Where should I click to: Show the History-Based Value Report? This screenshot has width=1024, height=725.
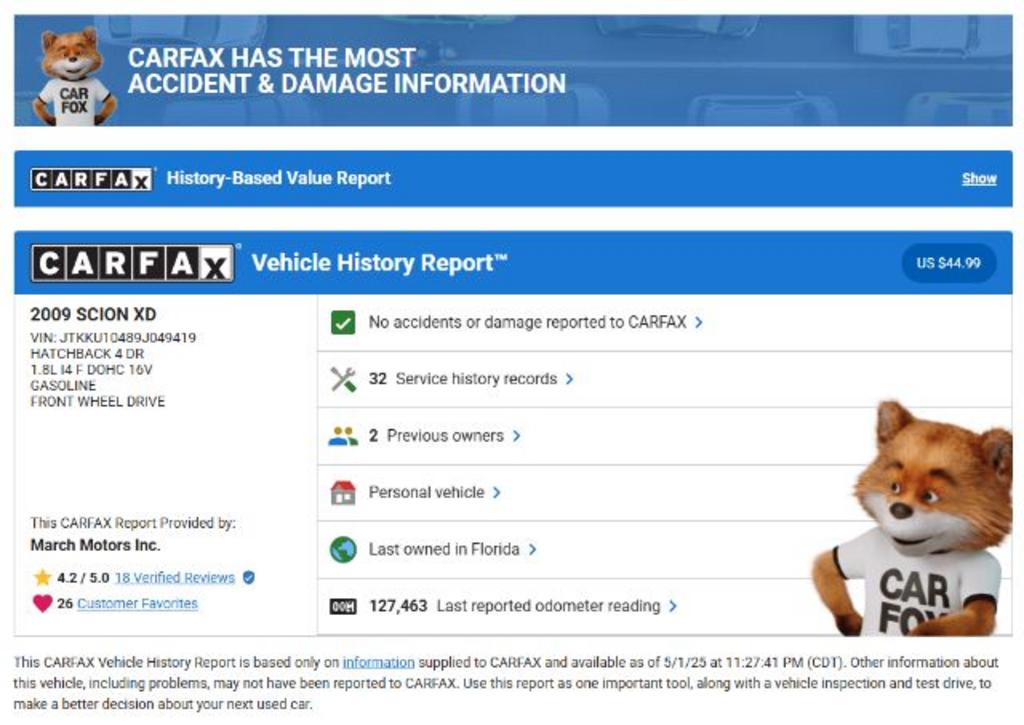pyautogui.click(x=979, y=179)
